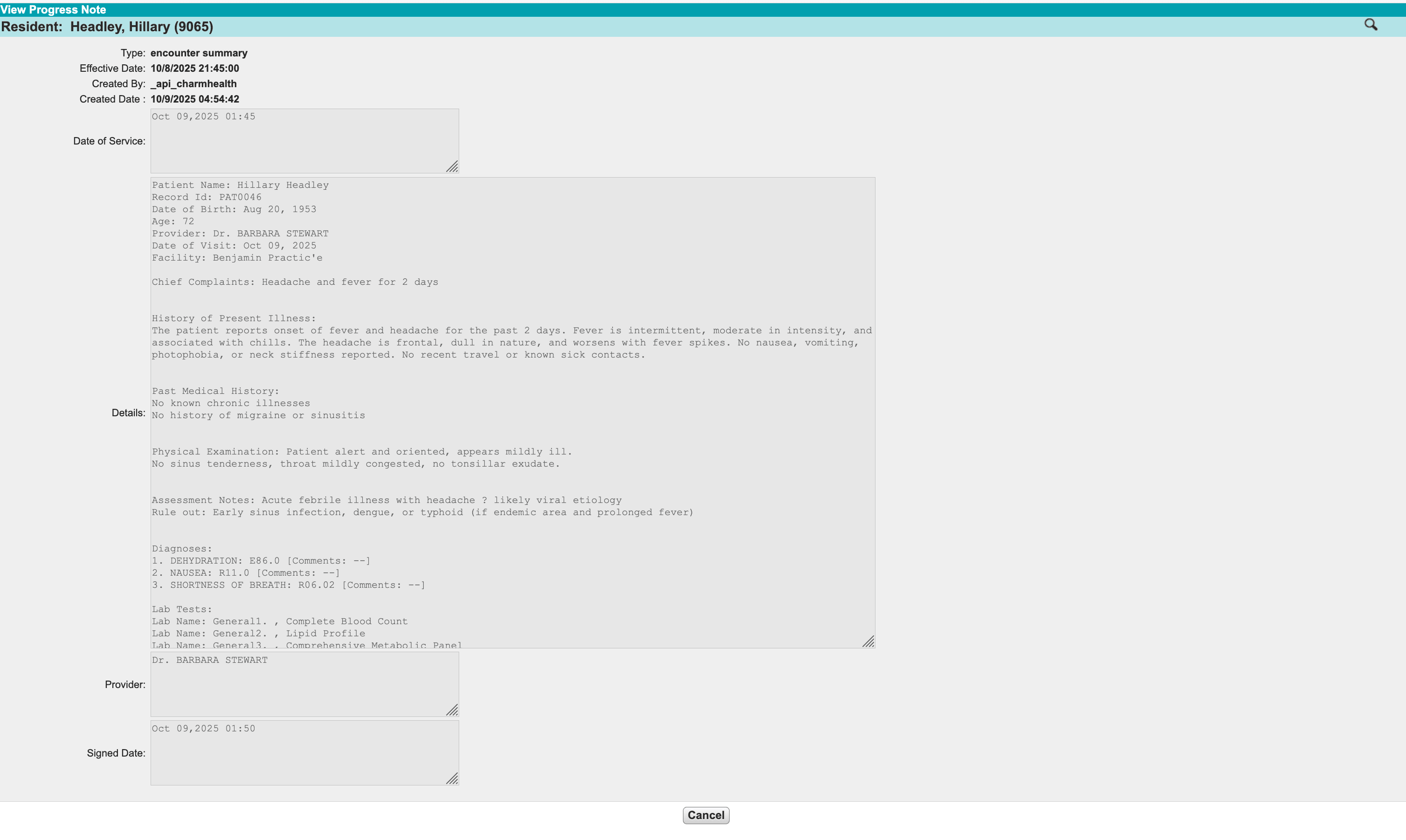
Task: Click the Details field label
Action: (128, 413)
